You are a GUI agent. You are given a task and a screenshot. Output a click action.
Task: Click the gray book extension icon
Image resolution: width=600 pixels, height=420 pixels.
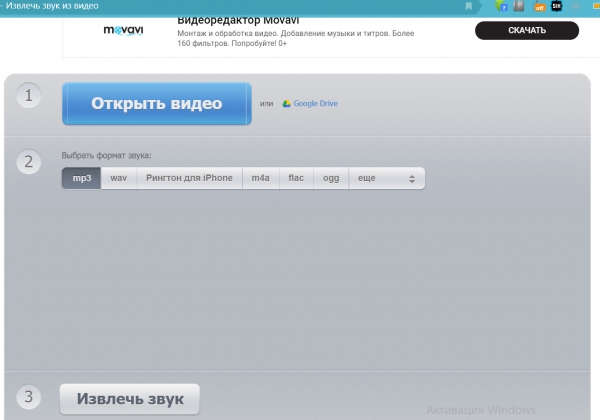coord(518,6)
